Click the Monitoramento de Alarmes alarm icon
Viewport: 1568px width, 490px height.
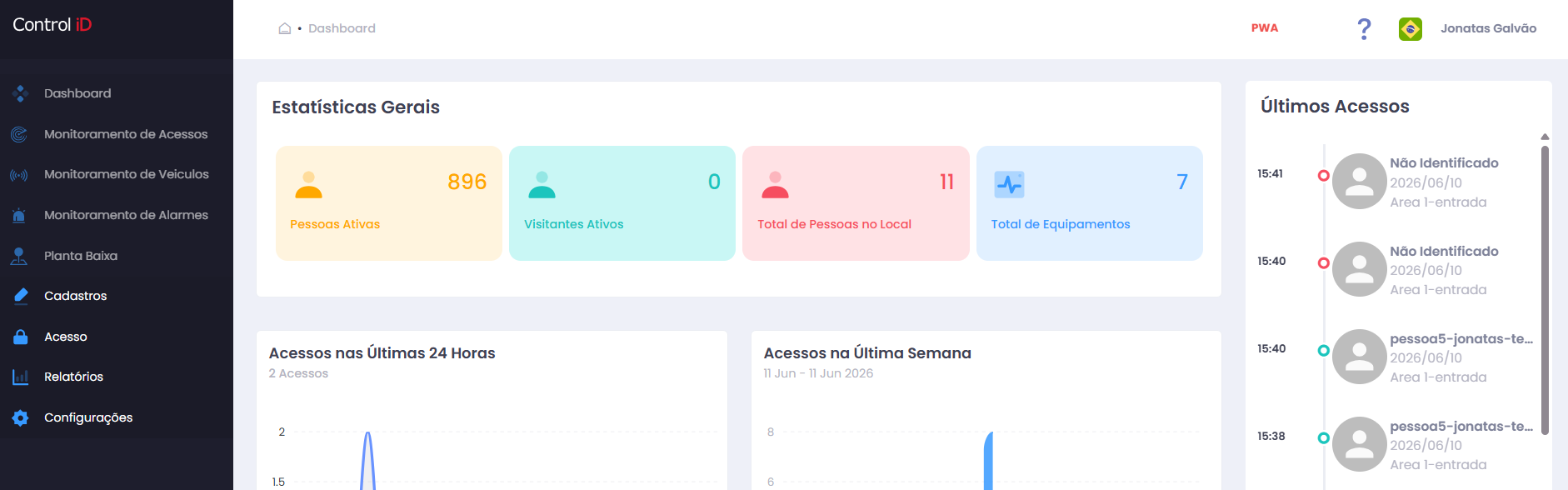[19, 215]
